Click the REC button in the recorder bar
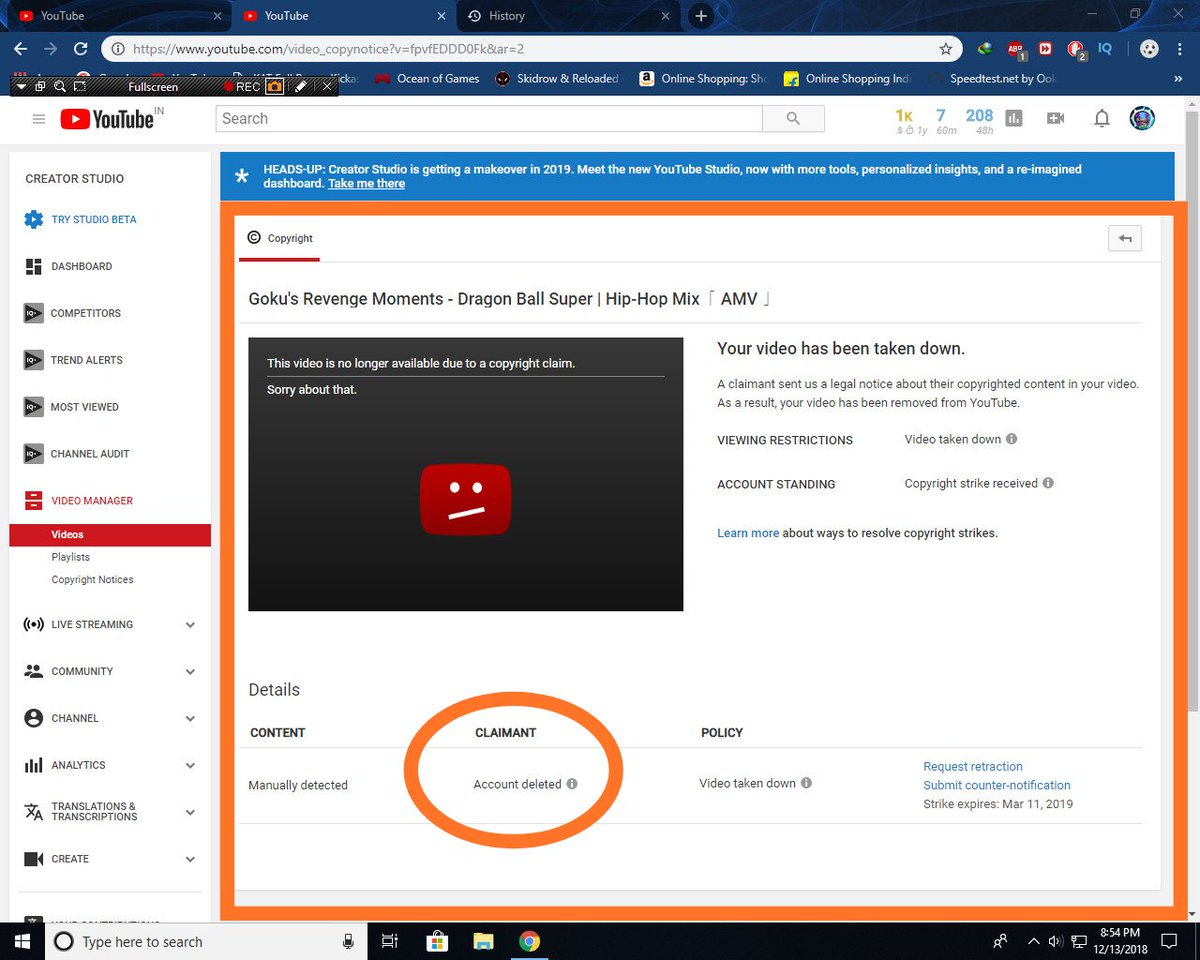Image resolution: width=1200 pixels, height=960 pixels. click(x=241, y=87)
